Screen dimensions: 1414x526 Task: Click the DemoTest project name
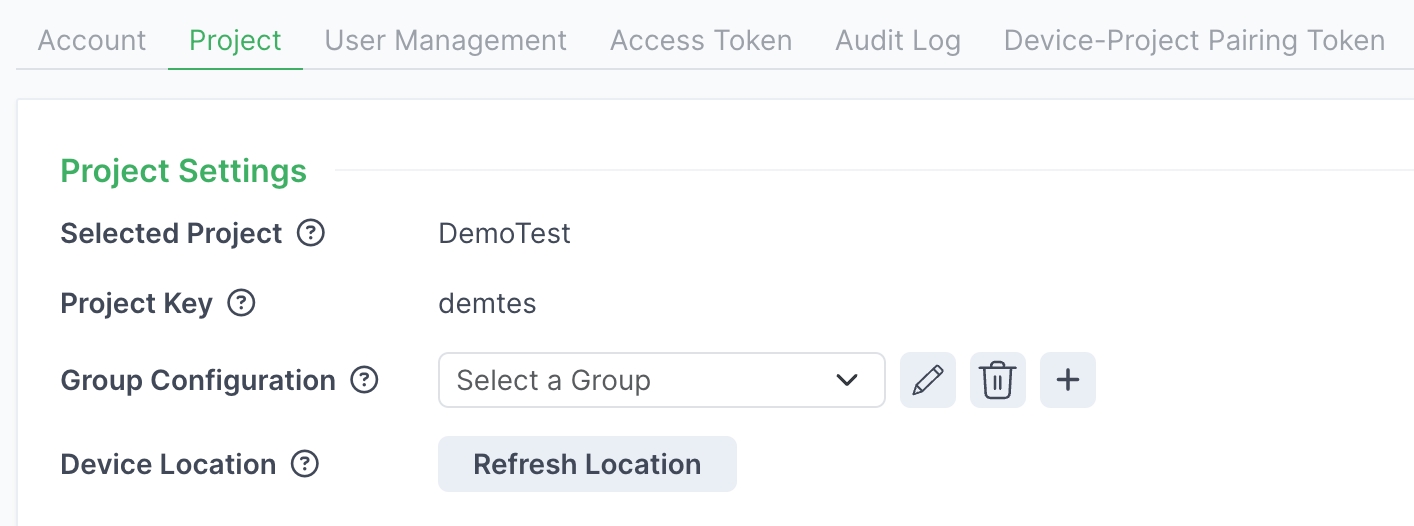tap(505, 234)
